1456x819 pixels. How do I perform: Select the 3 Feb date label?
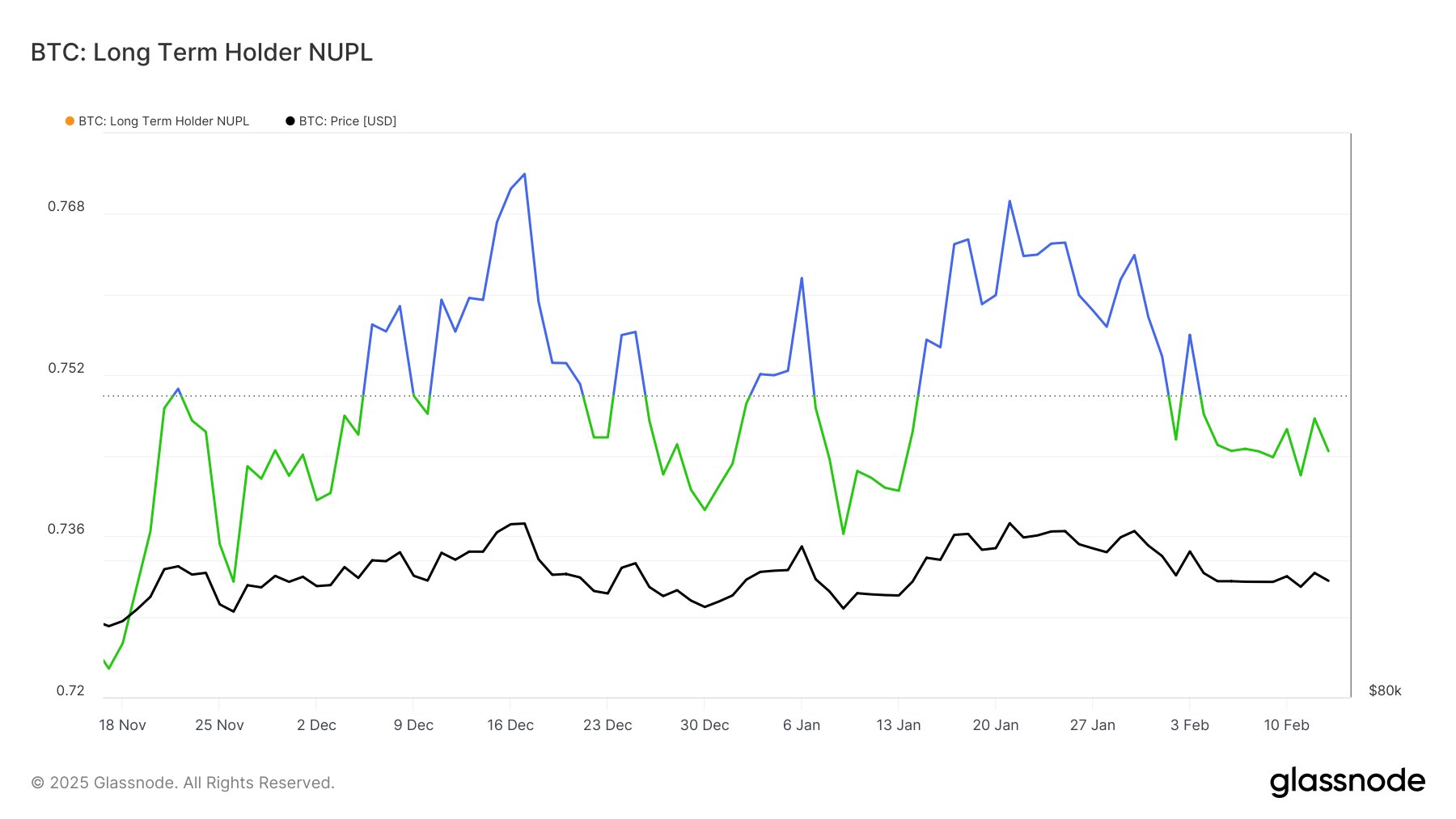click(x=1190, y=725)
